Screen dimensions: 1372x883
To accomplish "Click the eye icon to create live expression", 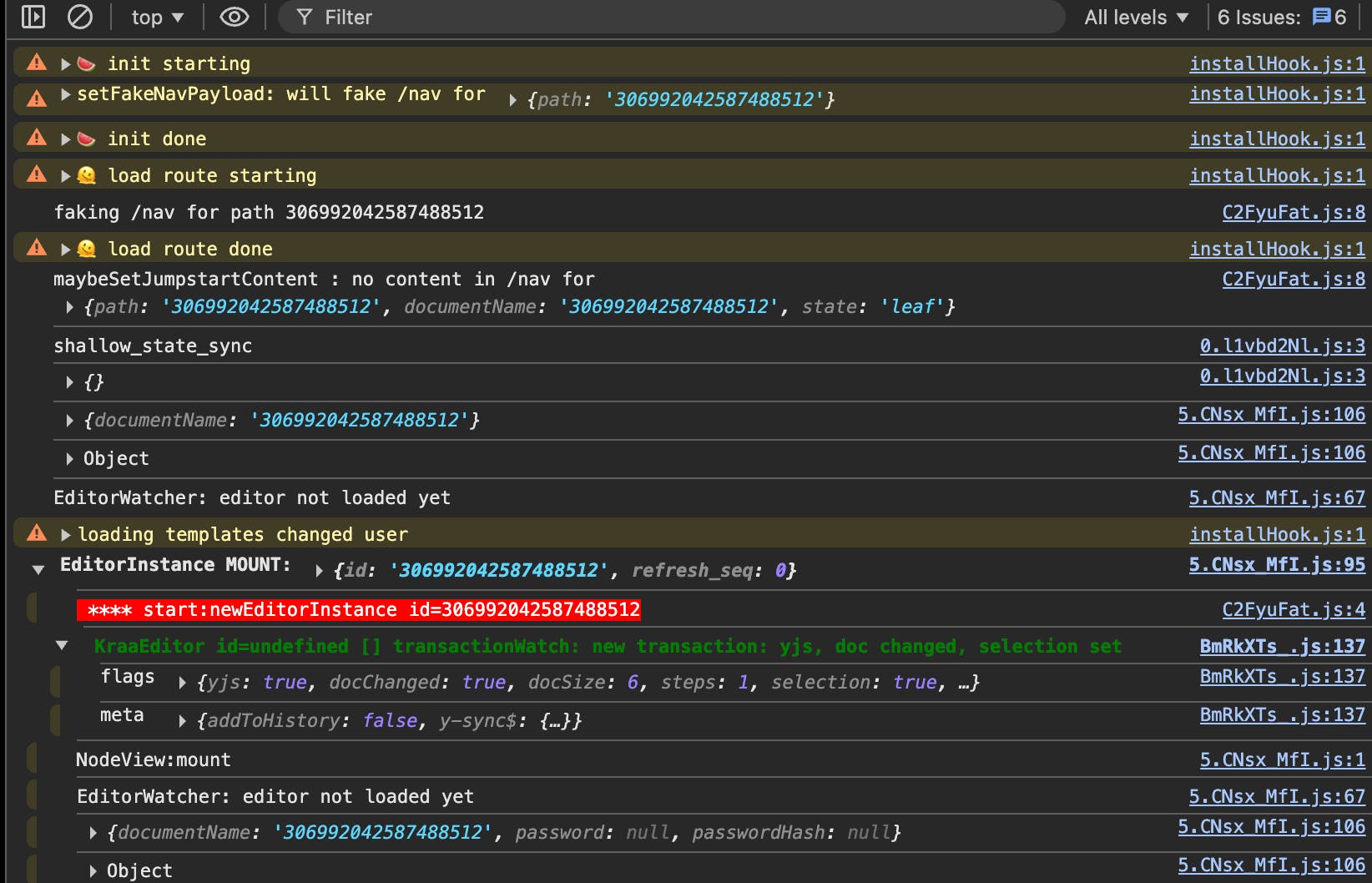I will click(234, 17).
